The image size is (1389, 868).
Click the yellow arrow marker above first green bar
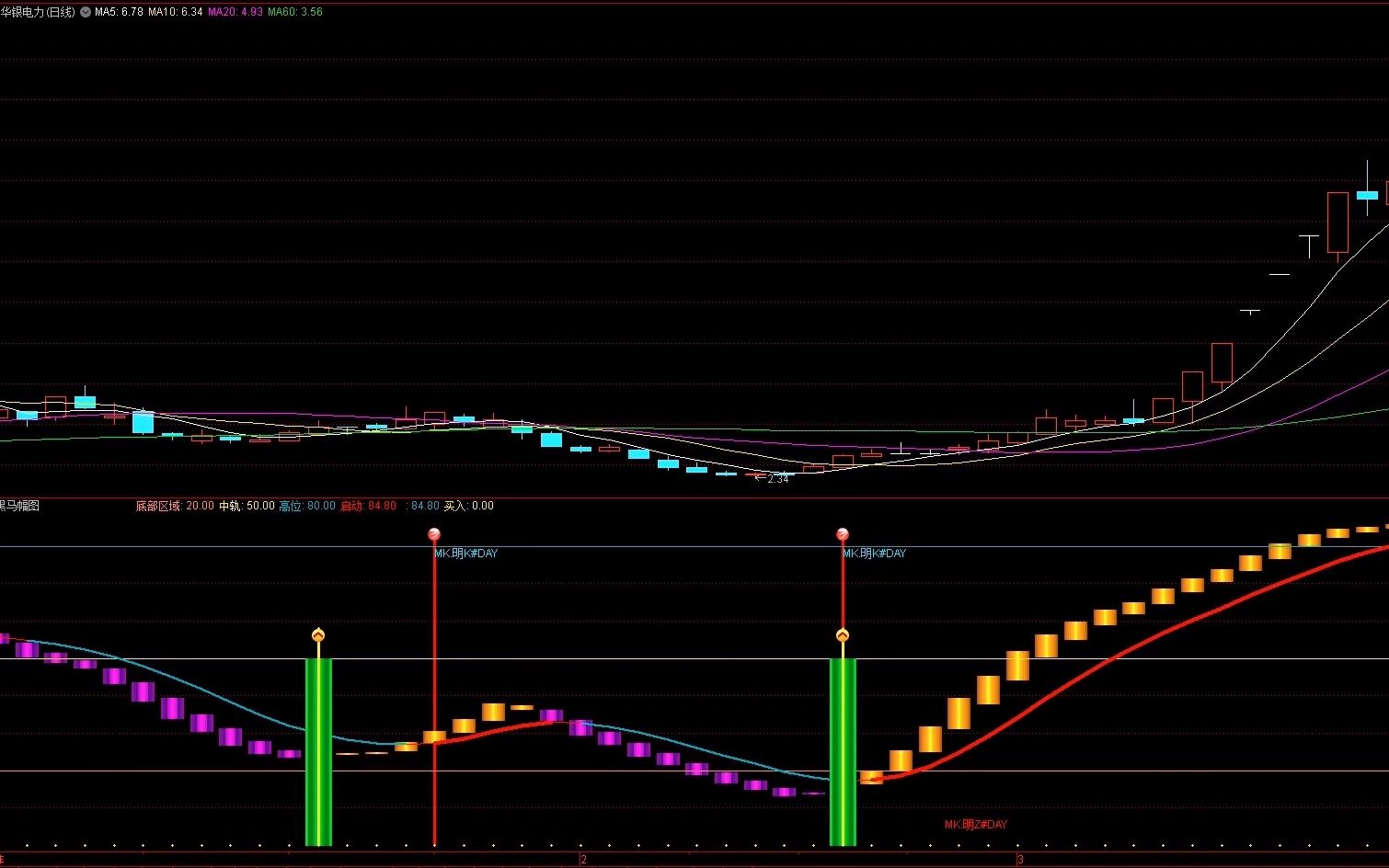(318, 635)
